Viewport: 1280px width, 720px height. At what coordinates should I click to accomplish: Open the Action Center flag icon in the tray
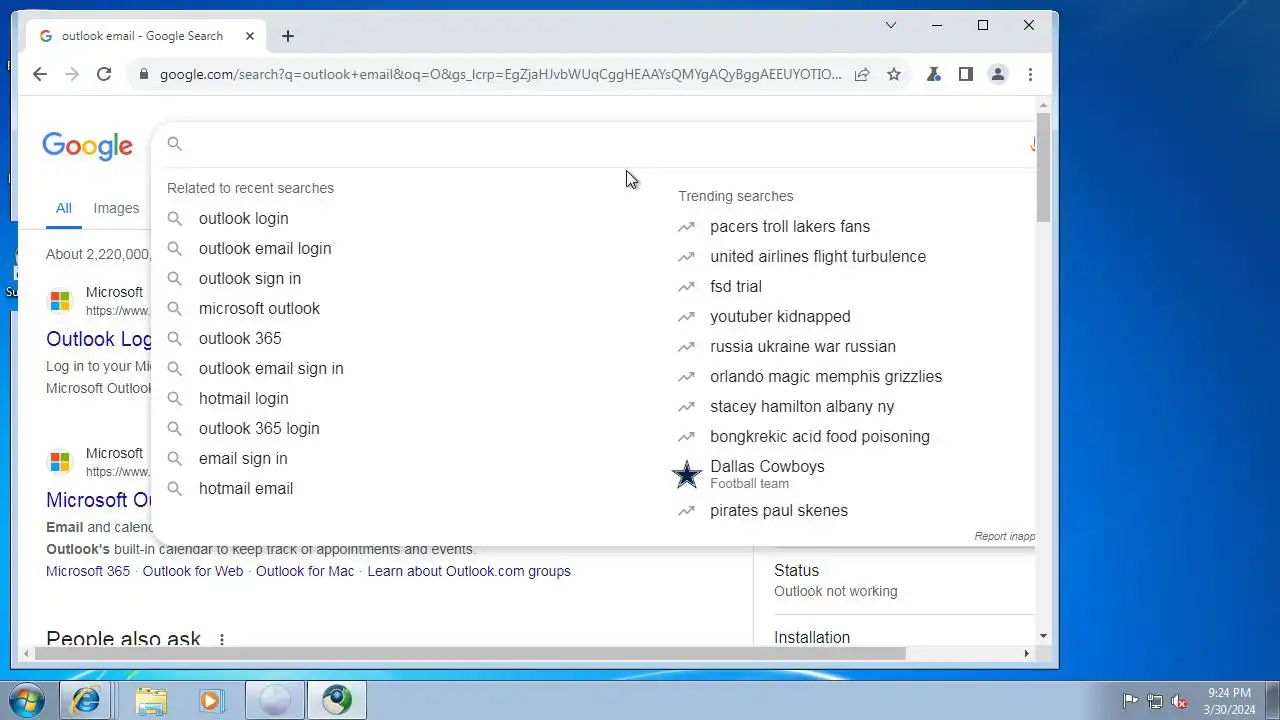click(x=1130, y=701)
